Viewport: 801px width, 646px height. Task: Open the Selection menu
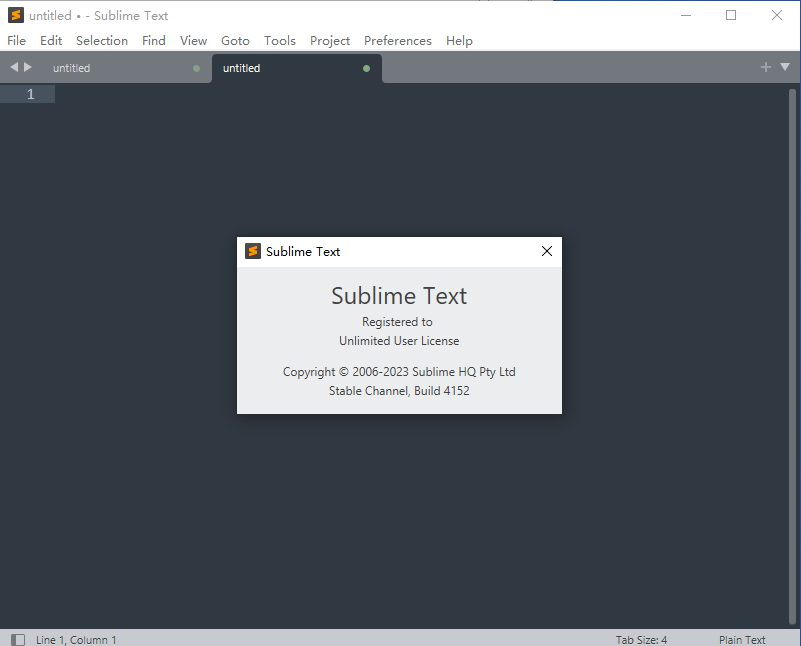[102, 40]
